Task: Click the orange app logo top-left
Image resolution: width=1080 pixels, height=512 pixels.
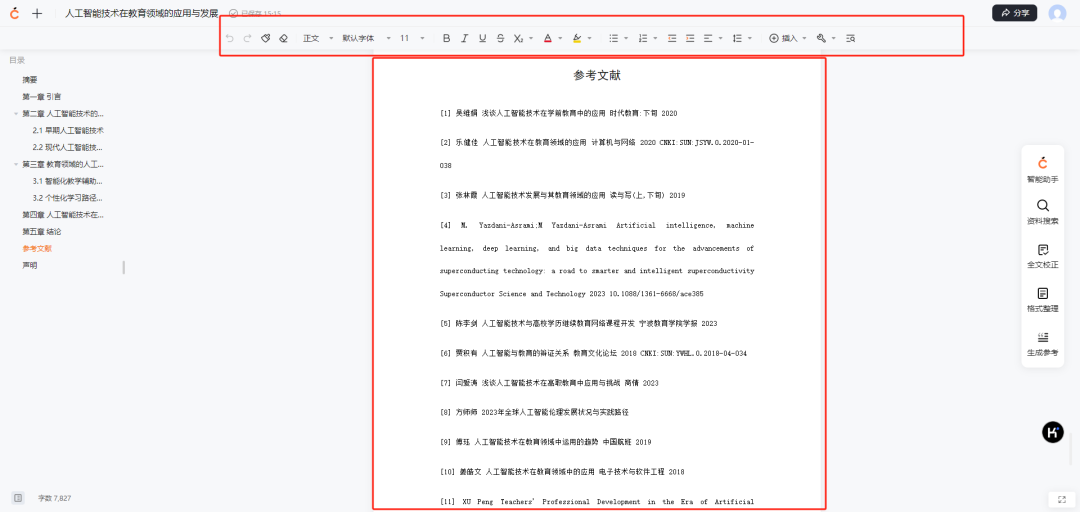Action: tap(14, 13)
